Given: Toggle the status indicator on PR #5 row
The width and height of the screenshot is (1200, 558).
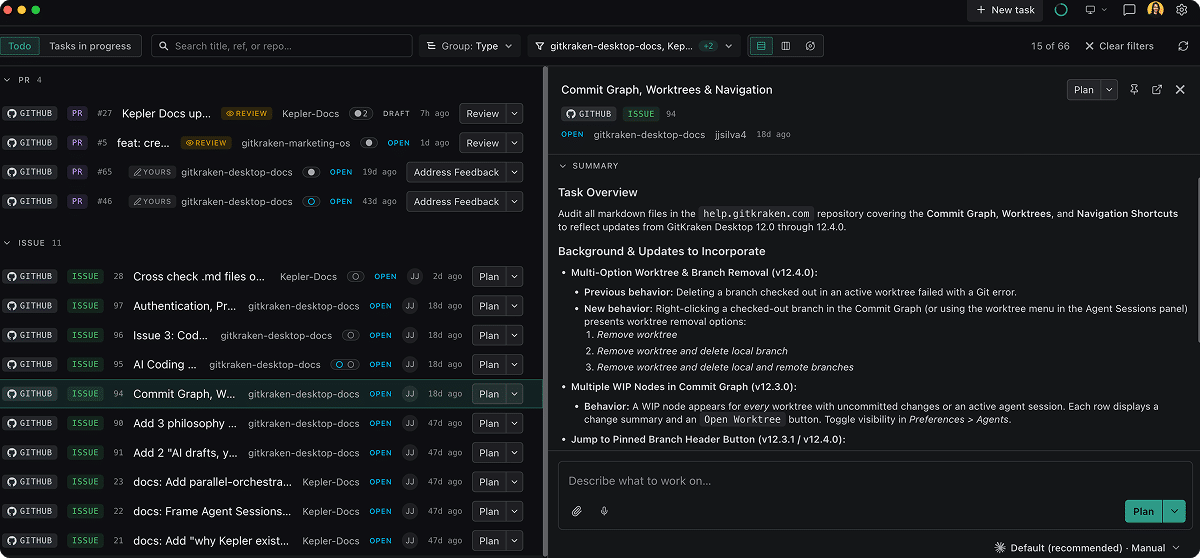Looking at the screenshot, I should pyautogui.click(x=369, y=143).
